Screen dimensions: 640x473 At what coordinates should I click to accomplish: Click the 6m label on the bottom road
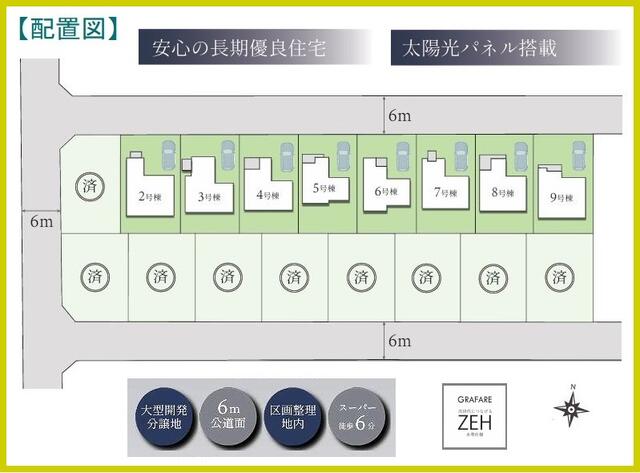(x=400, y=340)
